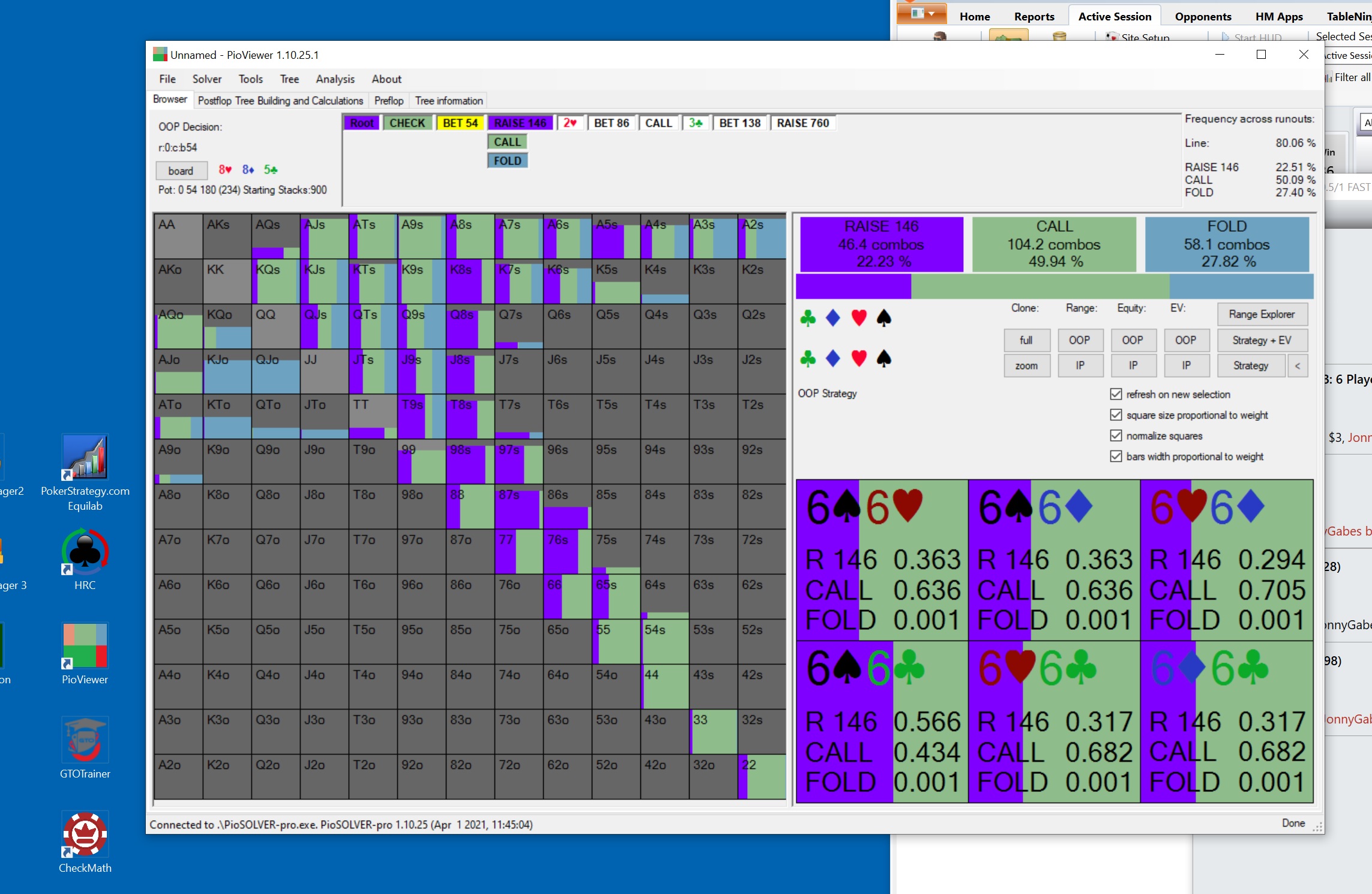Click the zoom clone button
The image size is (1372, 894).
(1027, 366)
